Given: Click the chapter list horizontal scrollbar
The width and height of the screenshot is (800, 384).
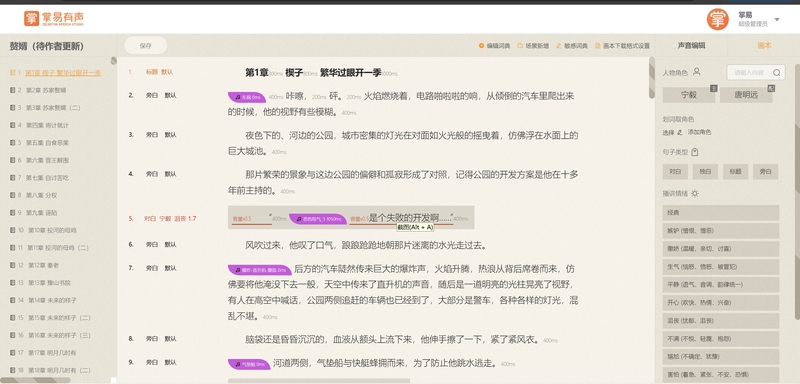Looking at the screenshot, I should (x=36, y=380).
